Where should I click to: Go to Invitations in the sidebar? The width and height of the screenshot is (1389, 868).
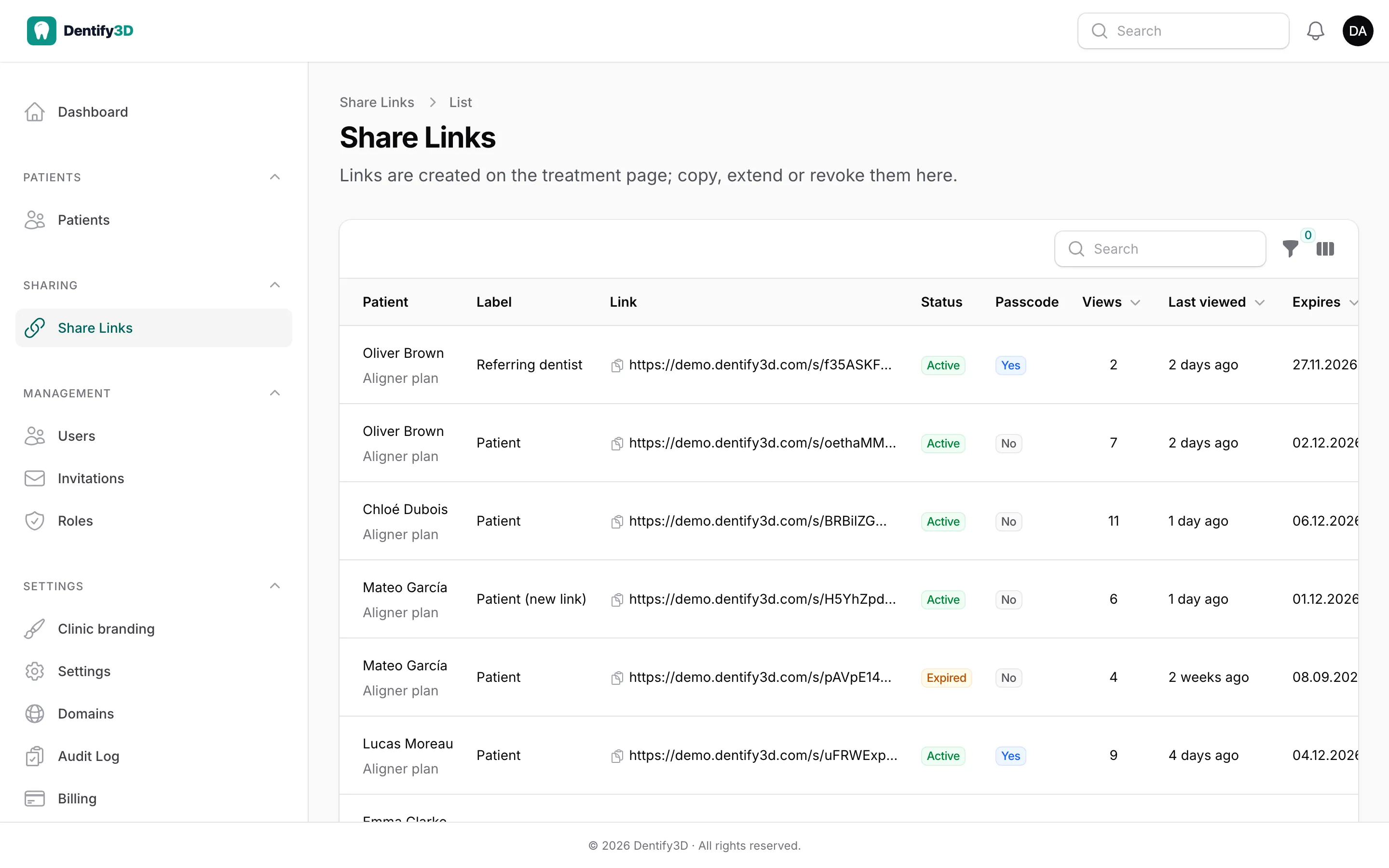153,478
